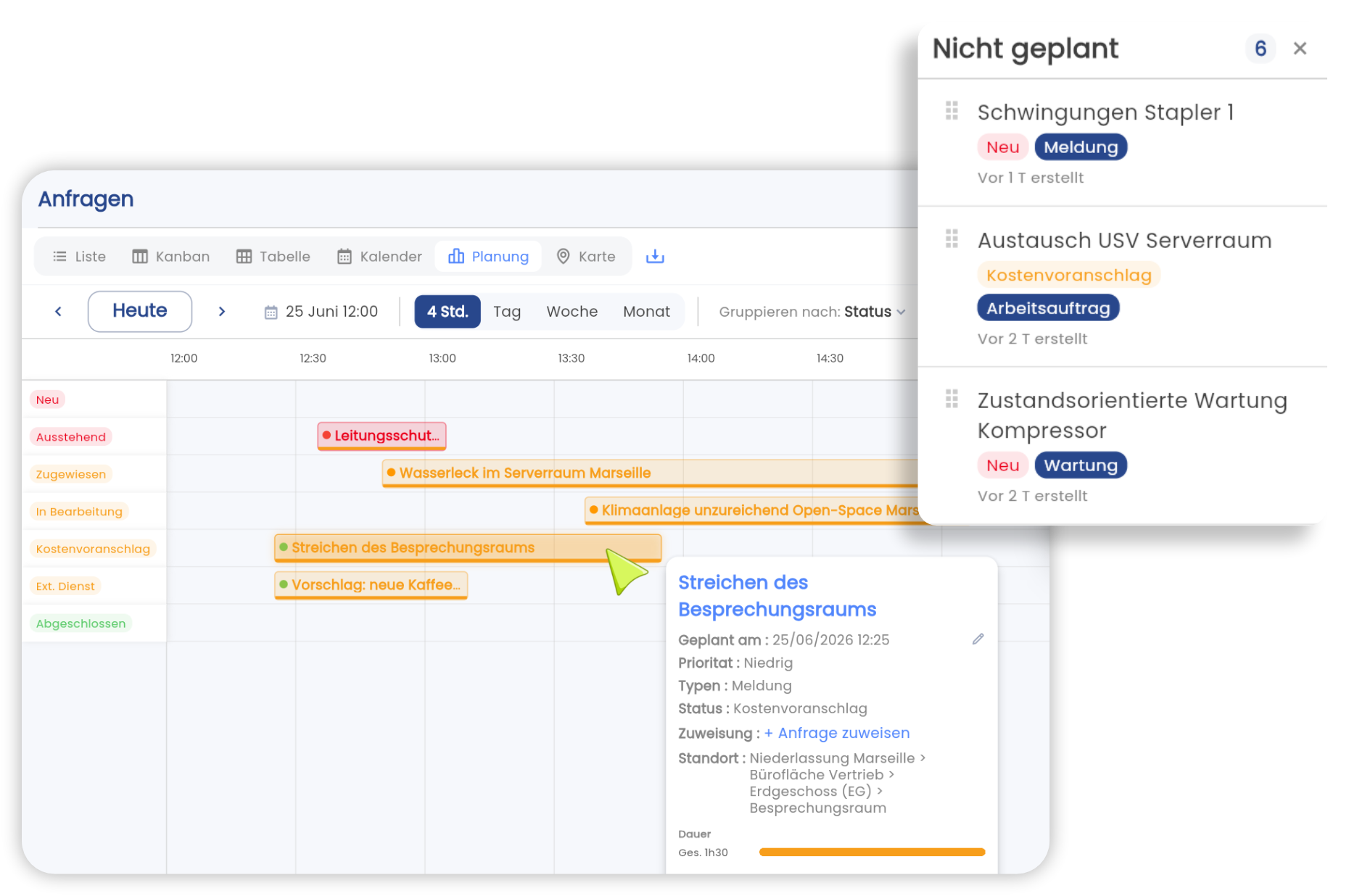1349x896 pixels.
Task: Click the Abgeschlossen status row label
Action: 81,623
